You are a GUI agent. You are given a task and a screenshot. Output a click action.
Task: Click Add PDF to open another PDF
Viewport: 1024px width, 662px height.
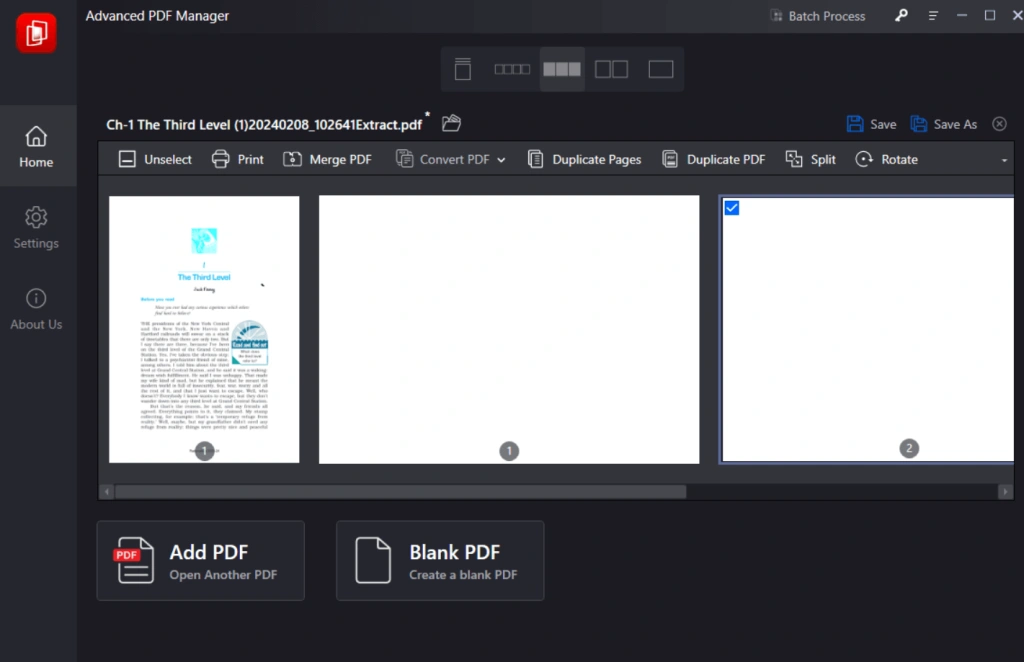[x=200, y=561]
